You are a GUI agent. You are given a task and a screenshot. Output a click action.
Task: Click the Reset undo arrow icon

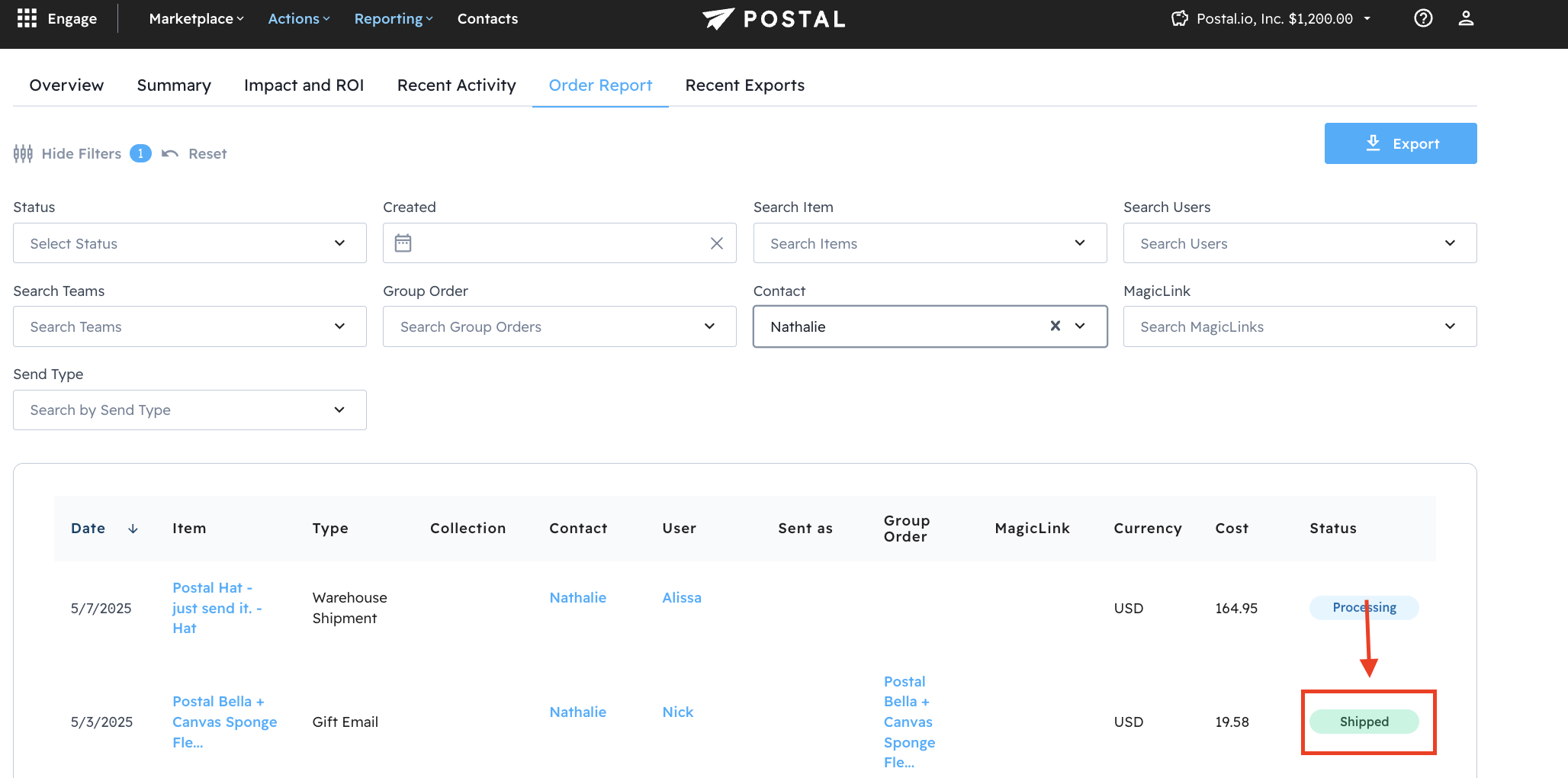(170, 154)
